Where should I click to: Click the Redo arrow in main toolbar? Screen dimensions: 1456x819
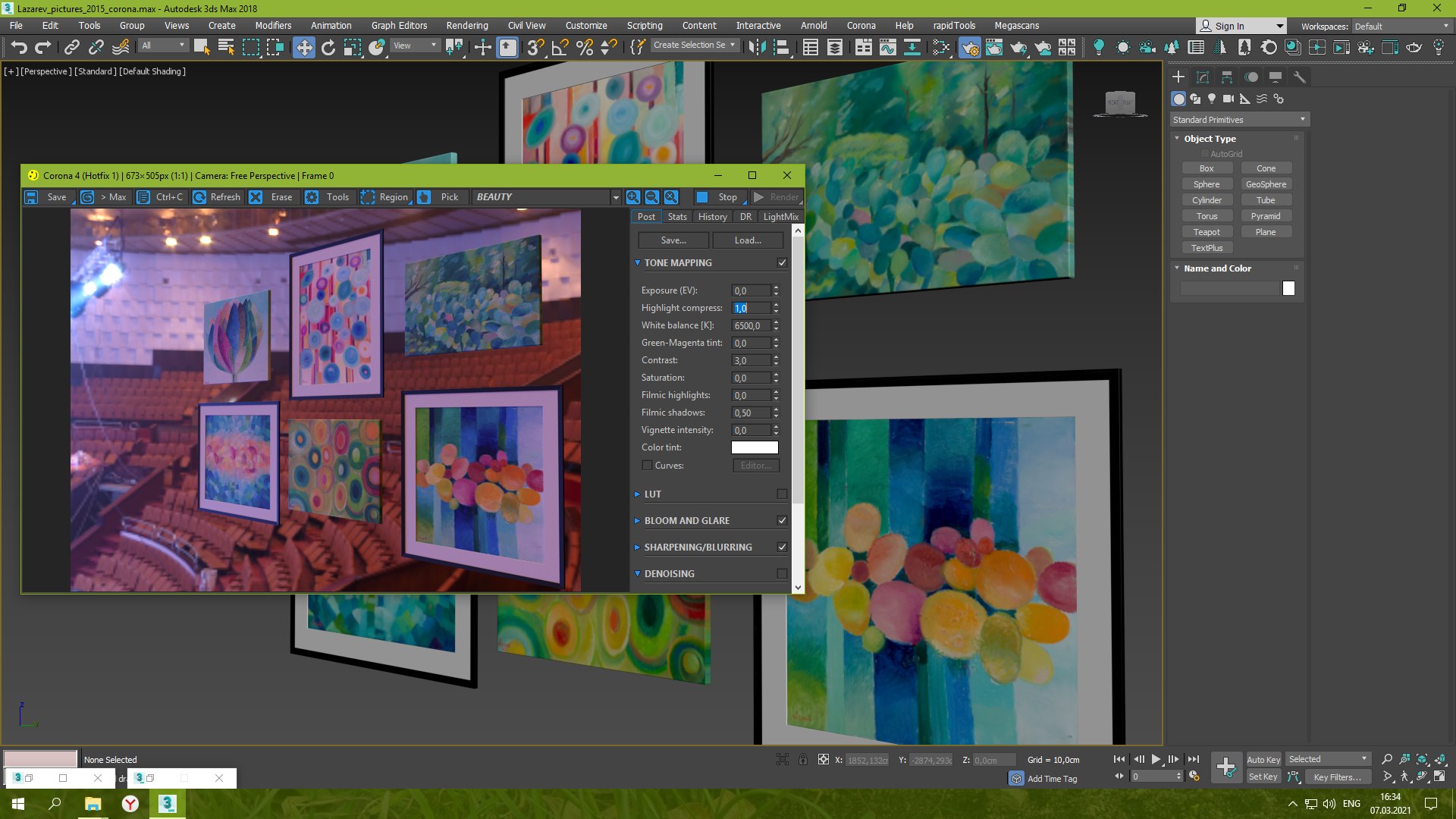(43, 47)
